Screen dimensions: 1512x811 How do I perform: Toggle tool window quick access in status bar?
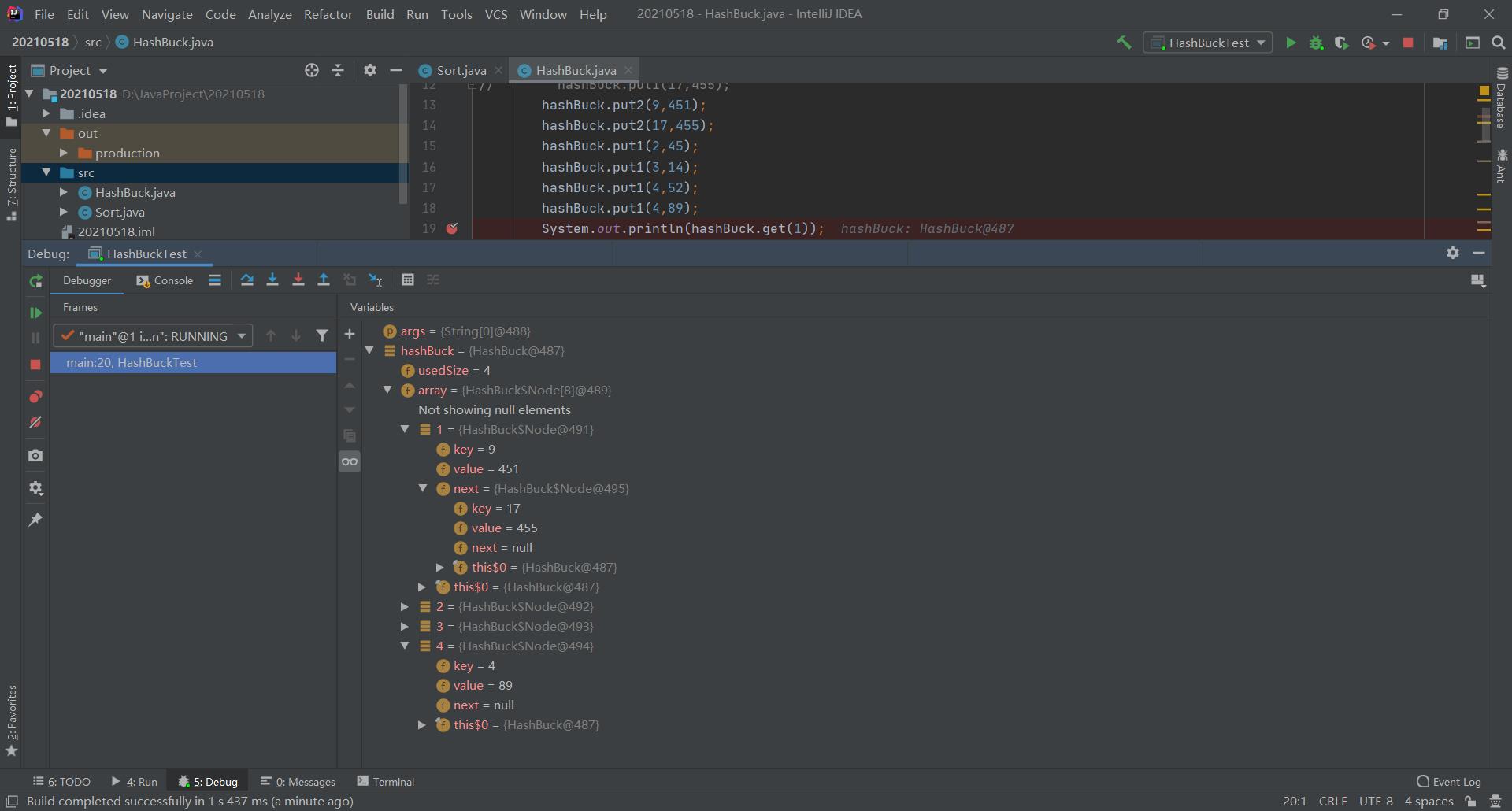tap(12, 801)
